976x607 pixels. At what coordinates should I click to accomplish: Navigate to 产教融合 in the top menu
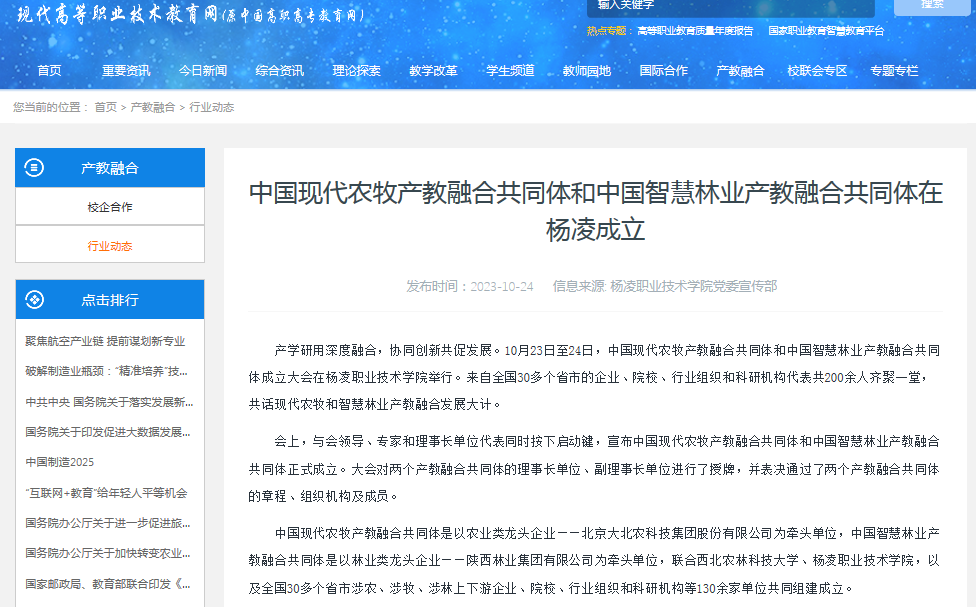740,71
